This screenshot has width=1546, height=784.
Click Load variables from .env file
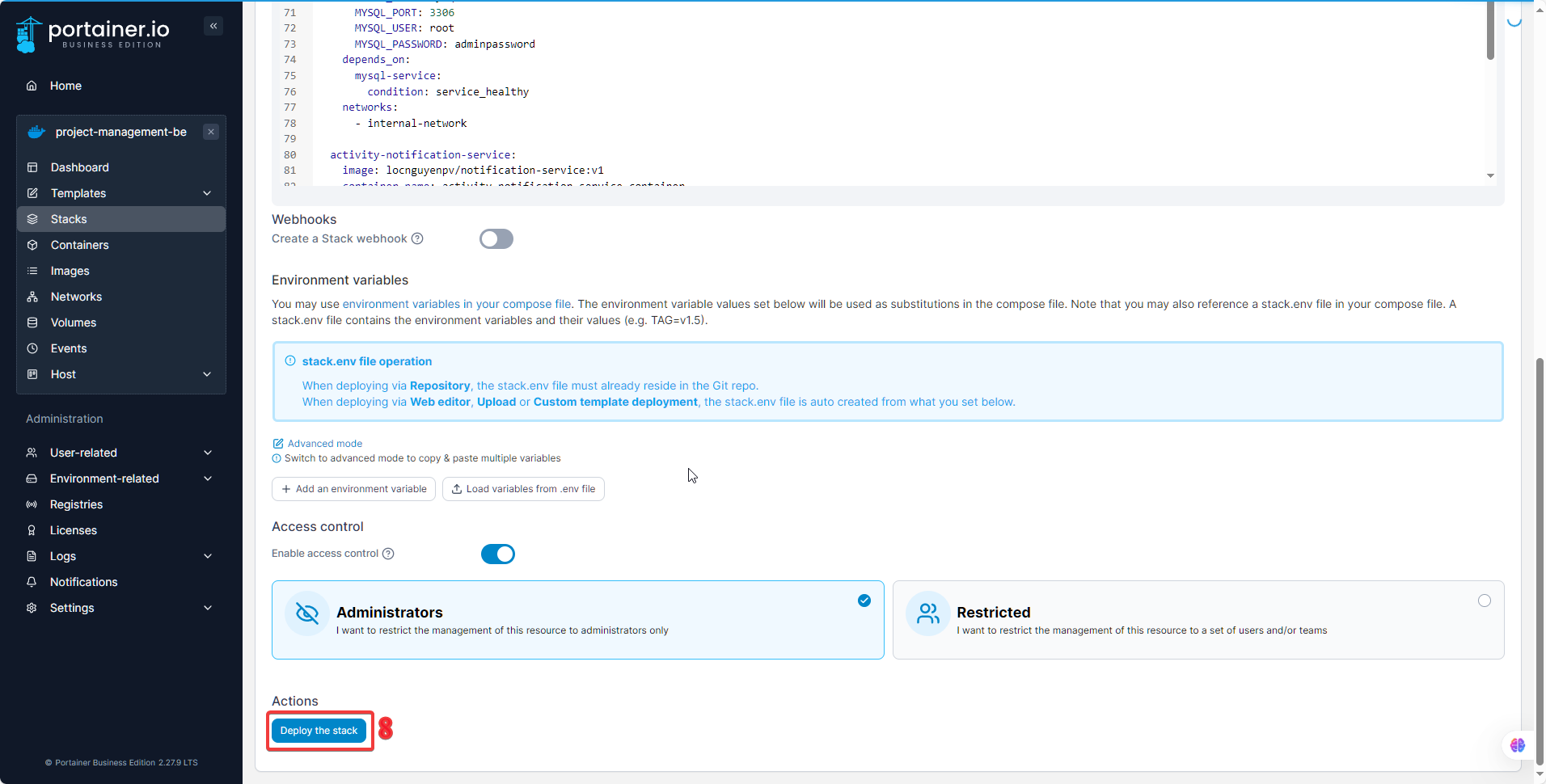pyautogui.click(x=523, y=489)
